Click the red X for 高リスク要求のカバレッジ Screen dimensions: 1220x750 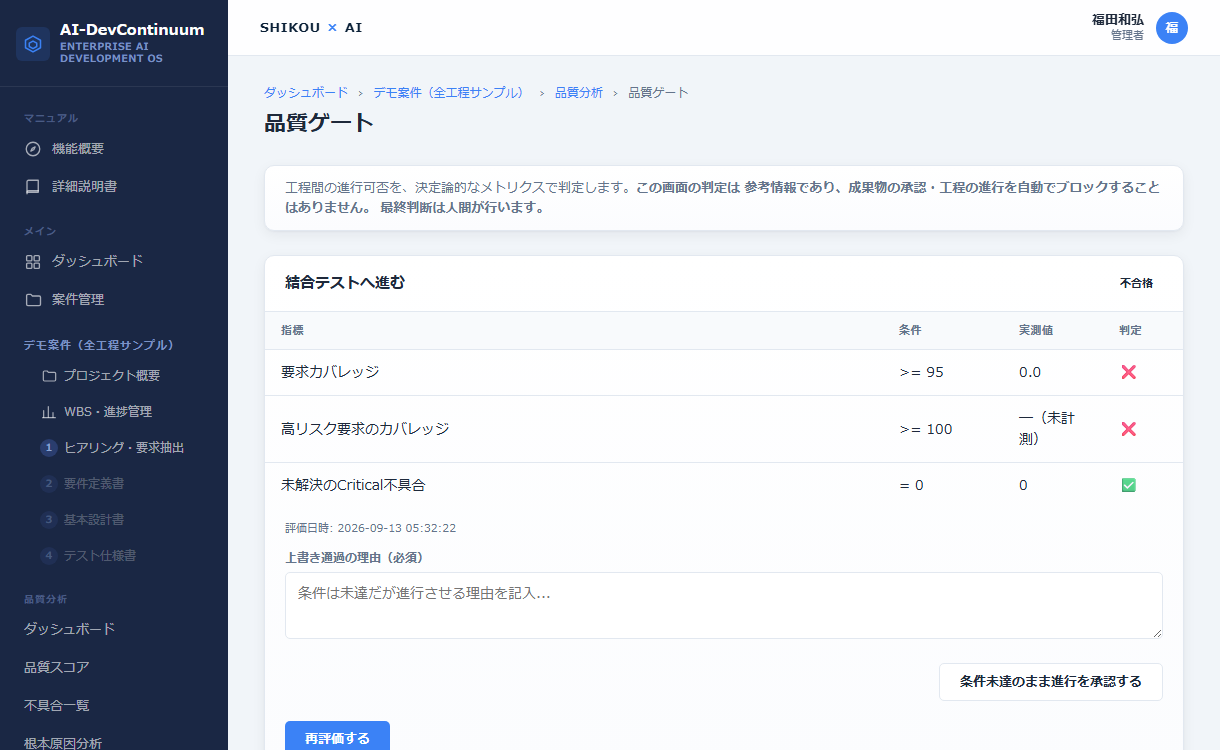click(1129, 429)
